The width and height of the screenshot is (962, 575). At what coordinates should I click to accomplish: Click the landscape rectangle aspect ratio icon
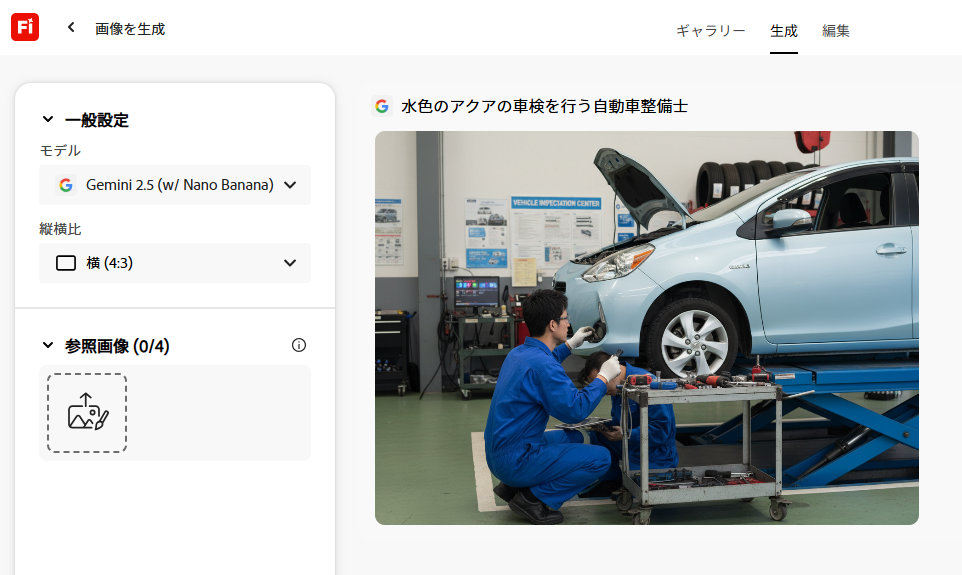pos(66,263)
